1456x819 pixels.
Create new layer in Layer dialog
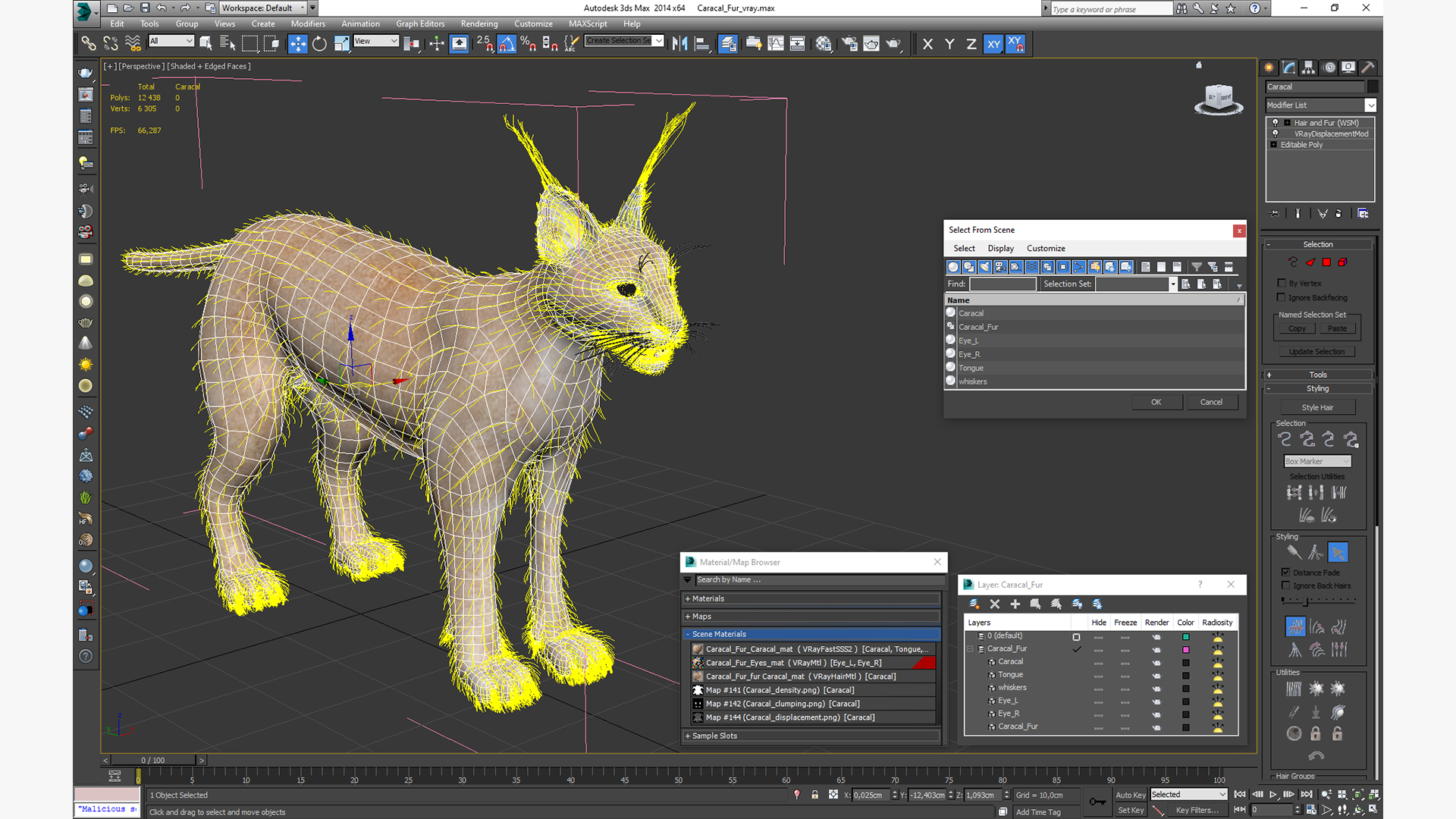974,604
